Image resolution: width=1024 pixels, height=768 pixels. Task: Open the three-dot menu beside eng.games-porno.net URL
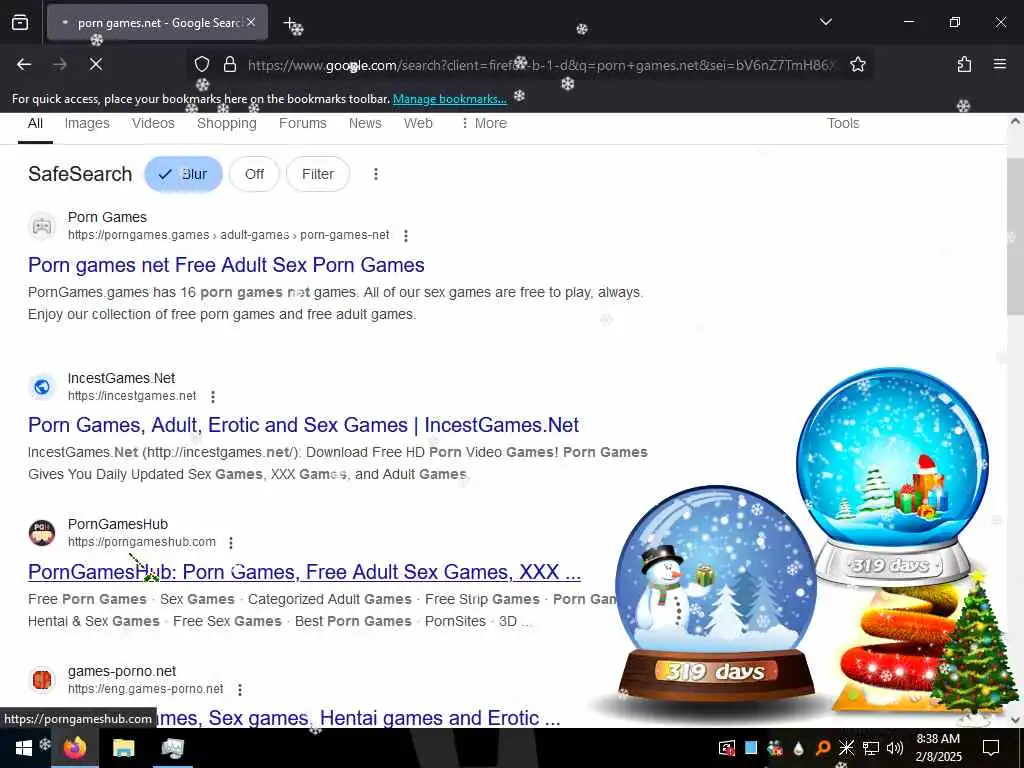(x=240, y=690)
